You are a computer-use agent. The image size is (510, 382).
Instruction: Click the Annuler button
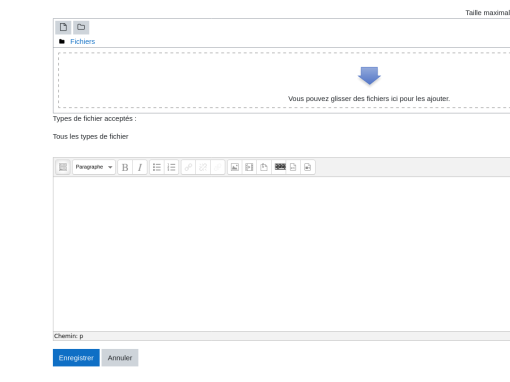pos(120,358)
